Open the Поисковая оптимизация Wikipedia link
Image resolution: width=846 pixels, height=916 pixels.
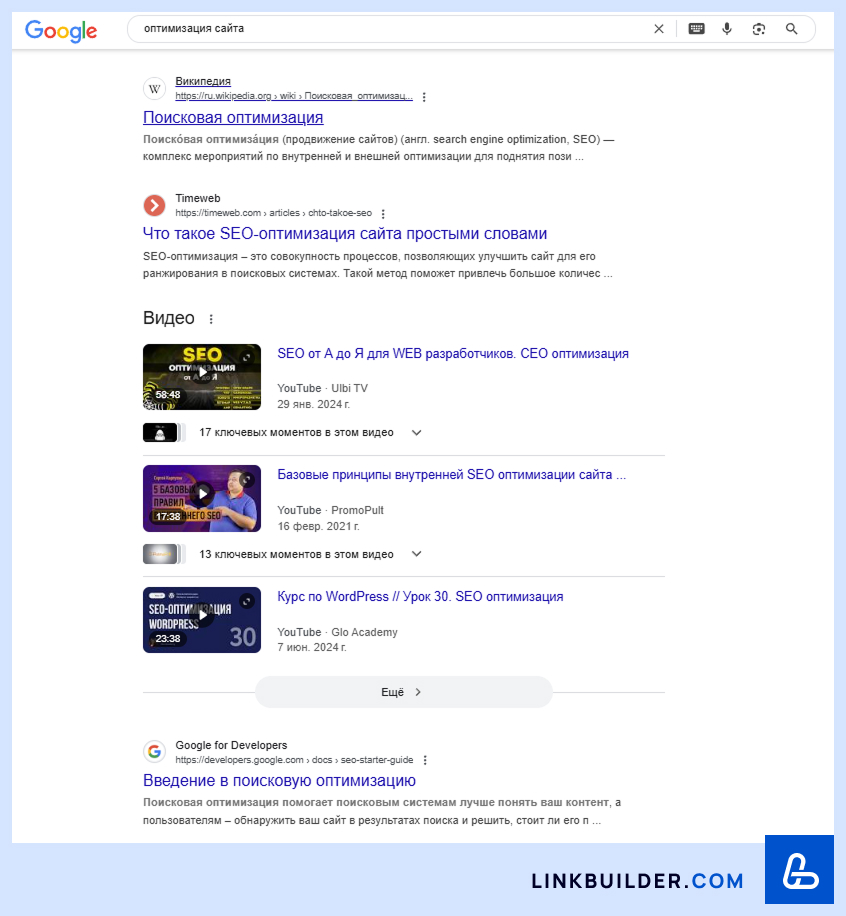click(233, 117)
